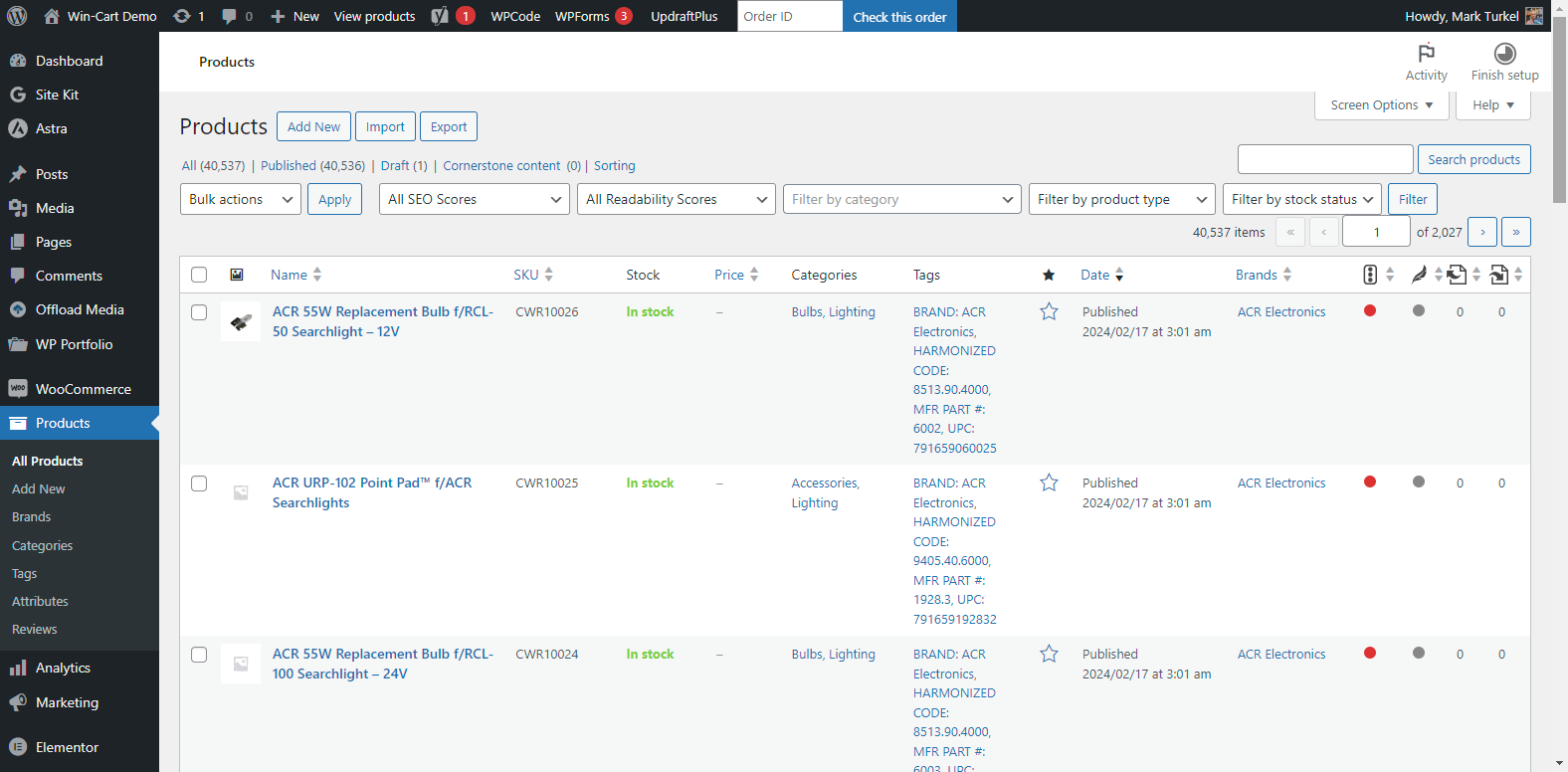Click the red SEO score dot for CWR10024
Viewport: 1568px width, 772px height.
[1370, 653]
